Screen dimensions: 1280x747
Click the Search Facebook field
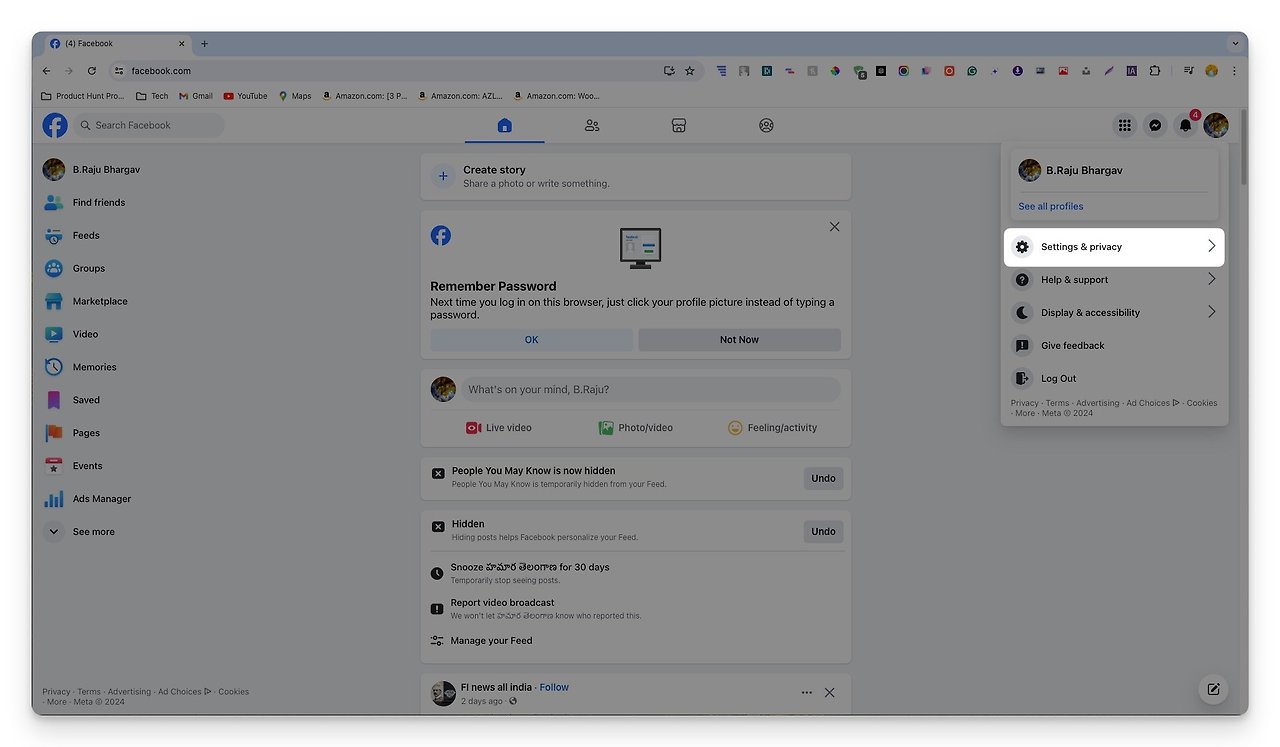[148, 125]
